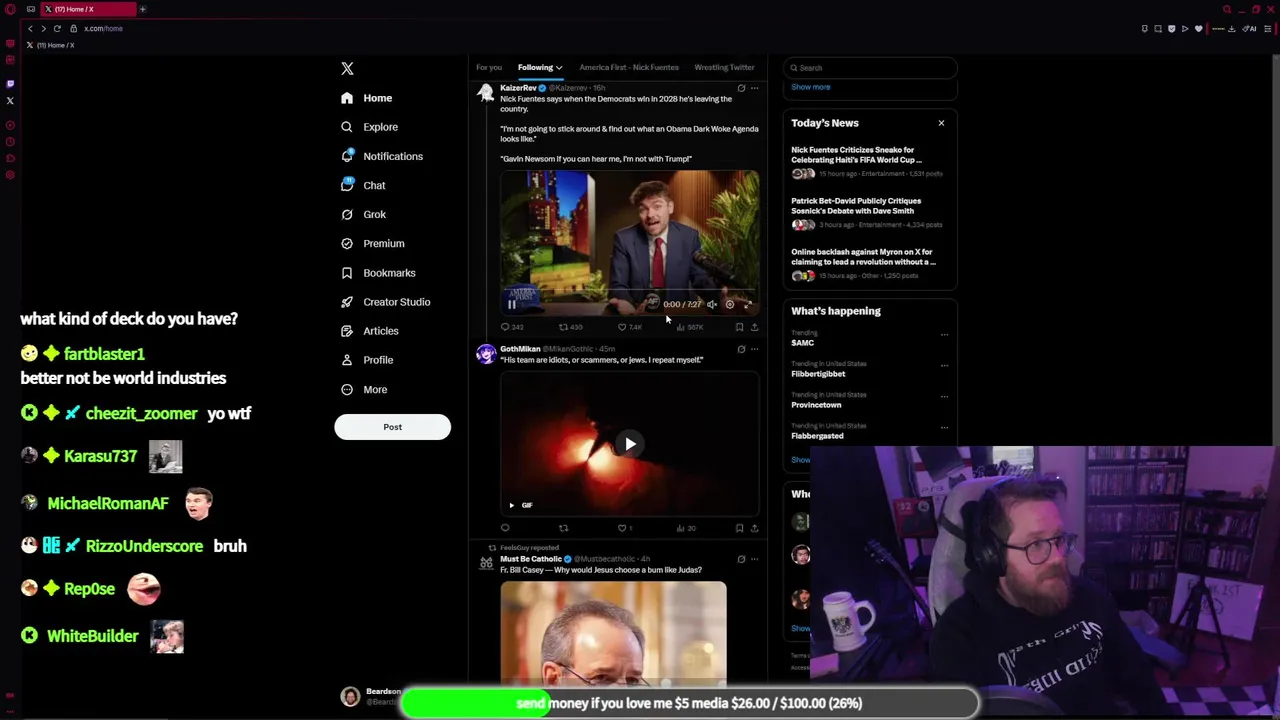Open news about Nick Fuentes criticizing Sneako

pos(869,161)
